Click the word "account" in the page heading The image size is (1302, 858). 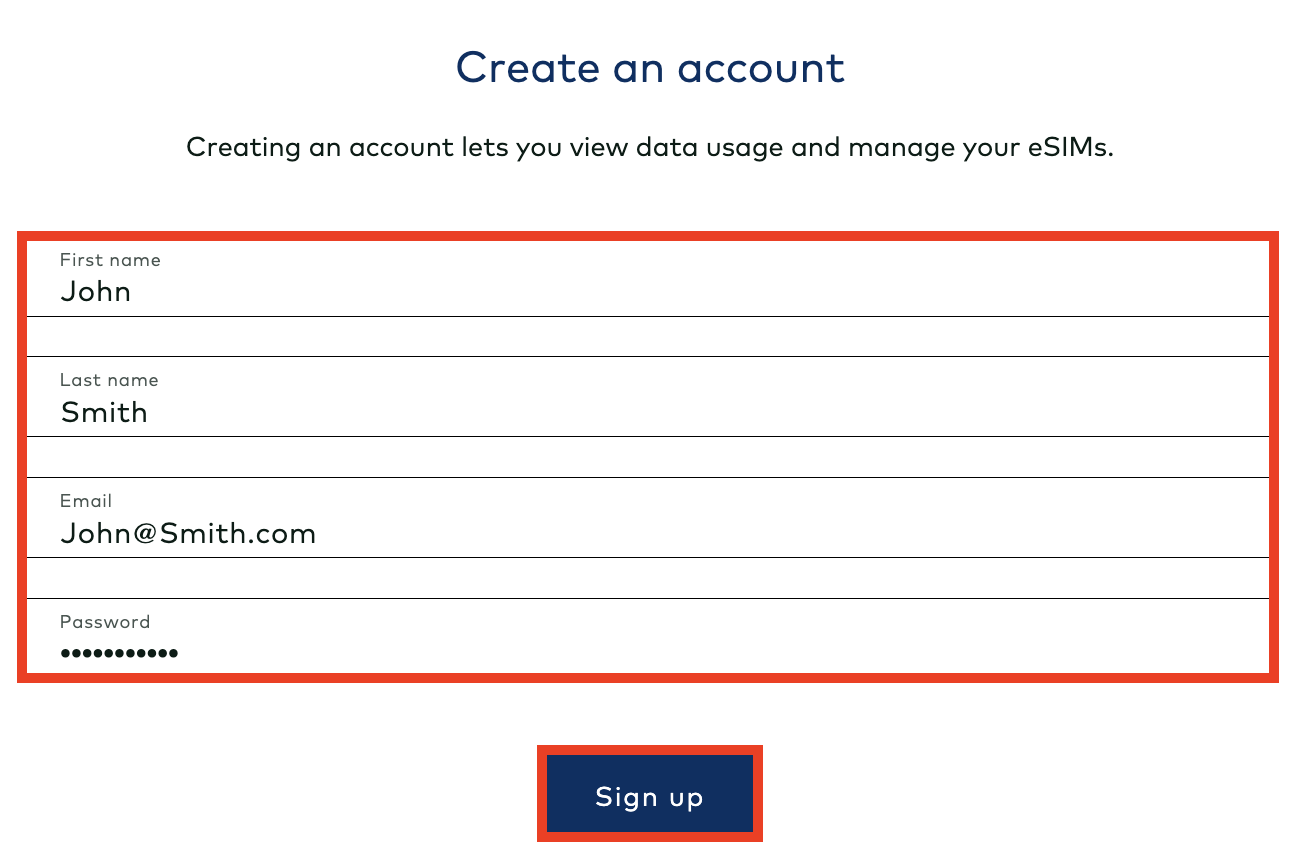coord(761,68)
